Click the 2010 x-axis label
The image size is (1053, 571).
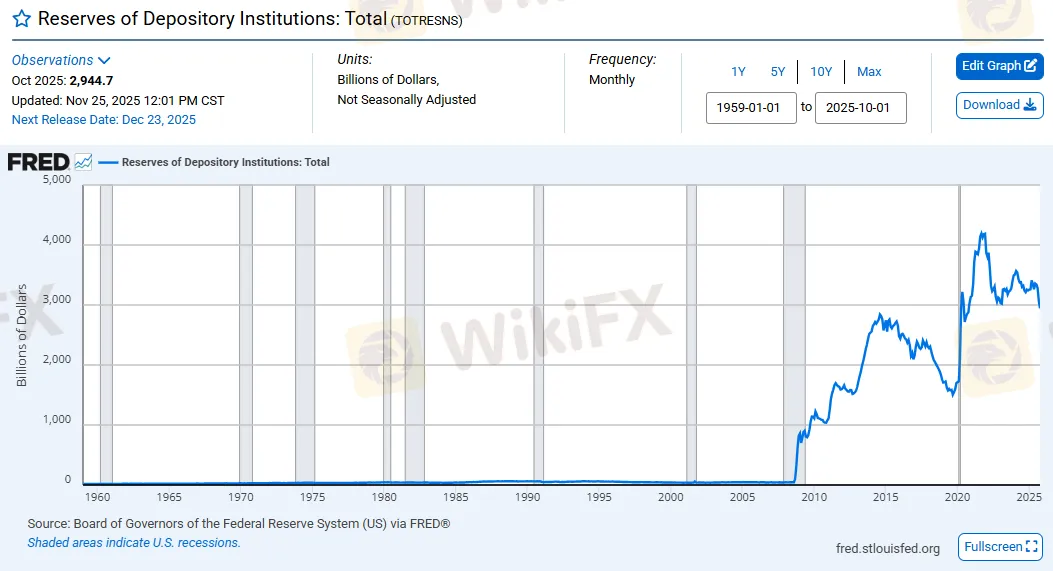(814, 497)
